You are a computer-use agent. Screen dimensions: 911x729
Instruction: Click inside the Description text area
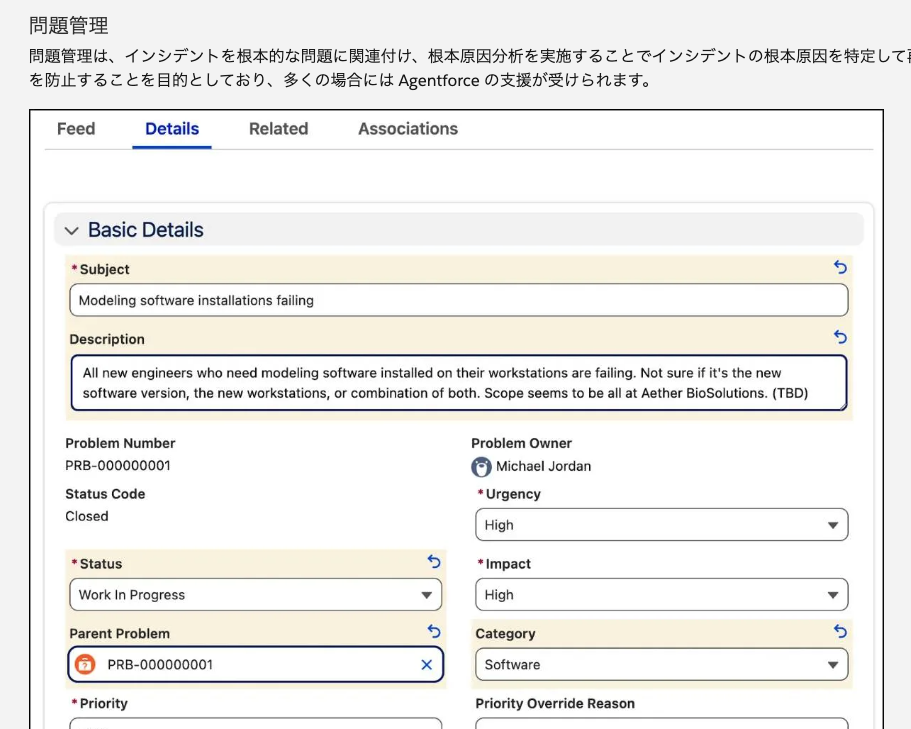[458, 383]
